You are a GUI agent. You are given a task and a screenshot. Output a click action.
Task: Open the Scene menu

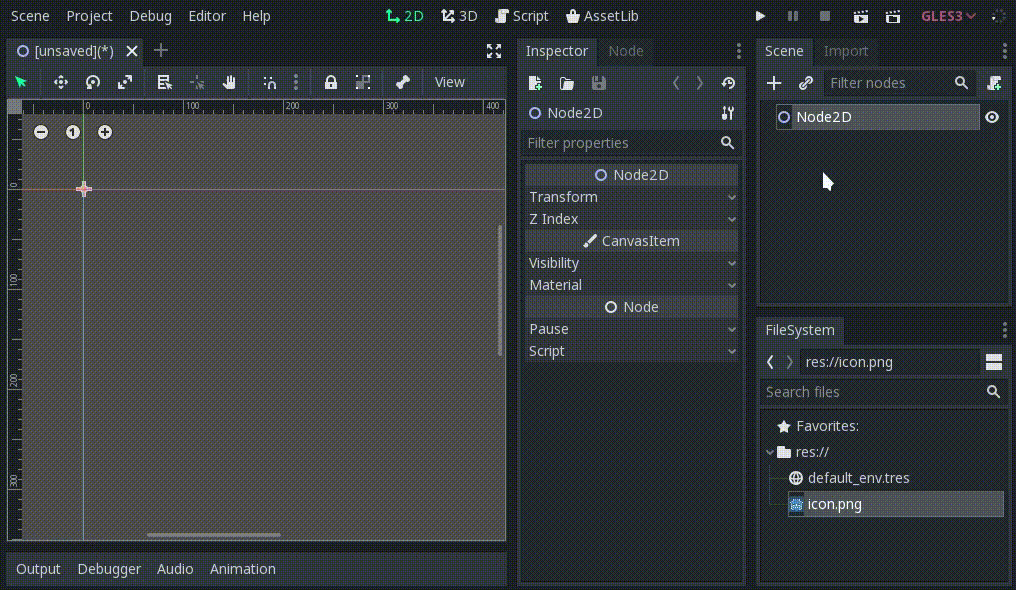point(29,16)
